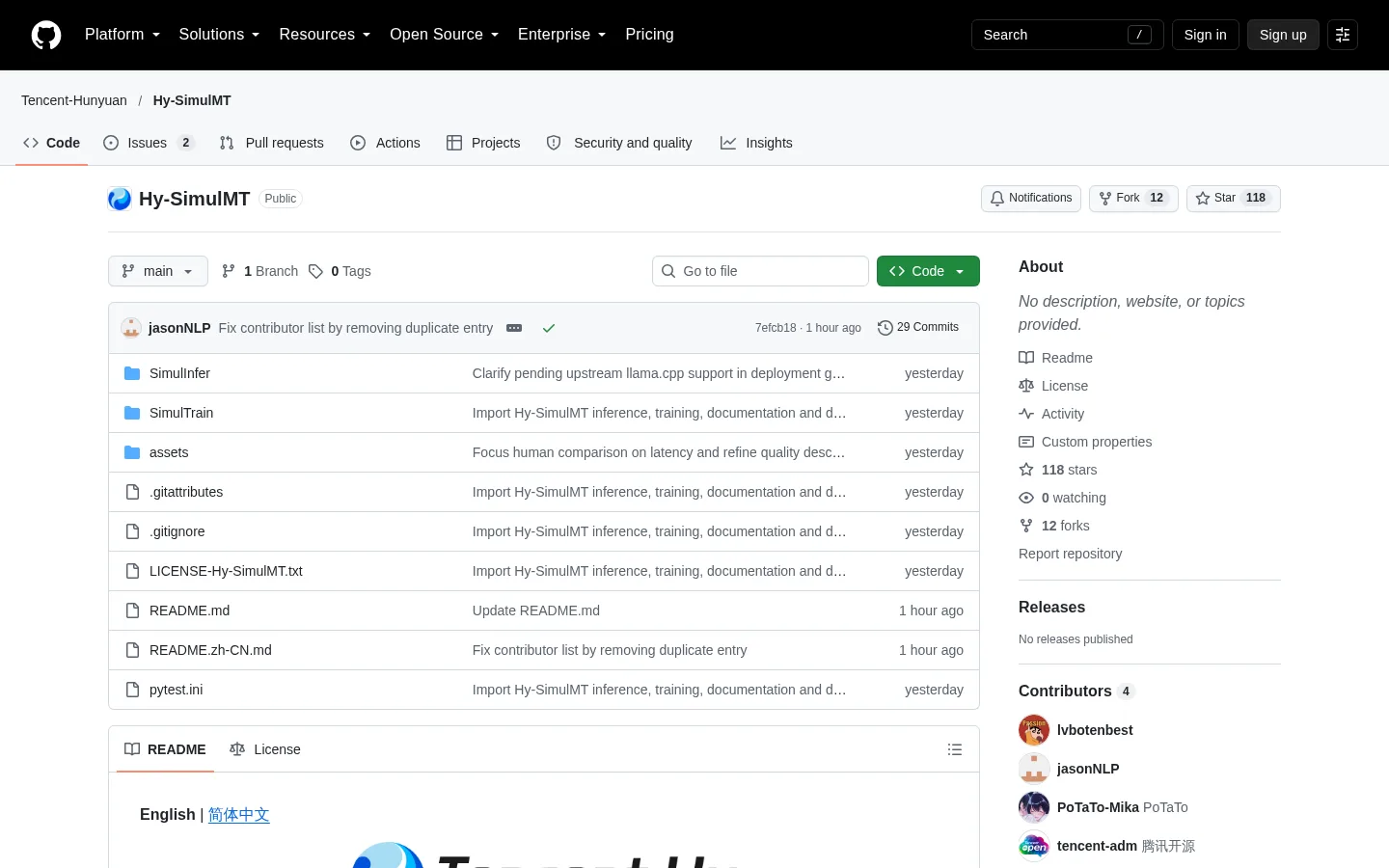Open the Issues tab

[x=149, y=143]
